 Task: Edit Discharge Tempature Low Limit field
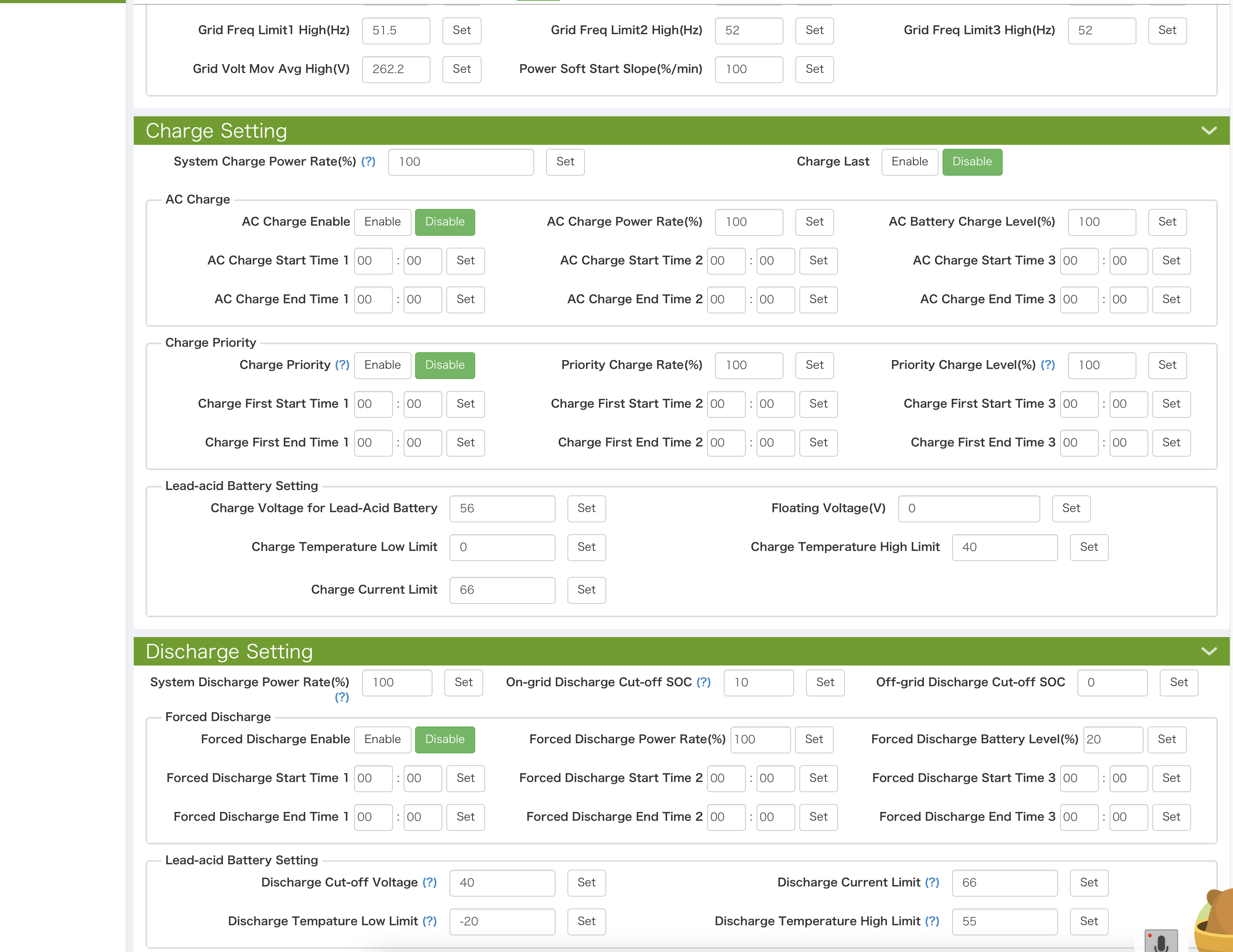pos(503,922)
